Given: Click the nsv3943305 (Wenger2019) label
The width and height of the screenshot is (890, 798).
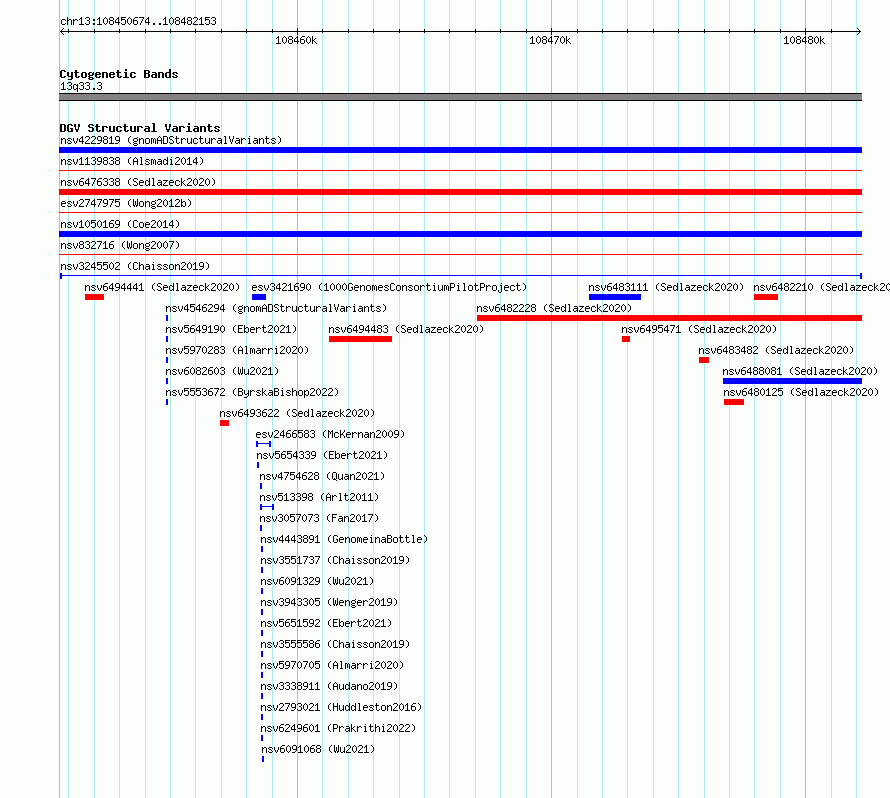Looking at the screenshot, I should click(x=329, y=602).
